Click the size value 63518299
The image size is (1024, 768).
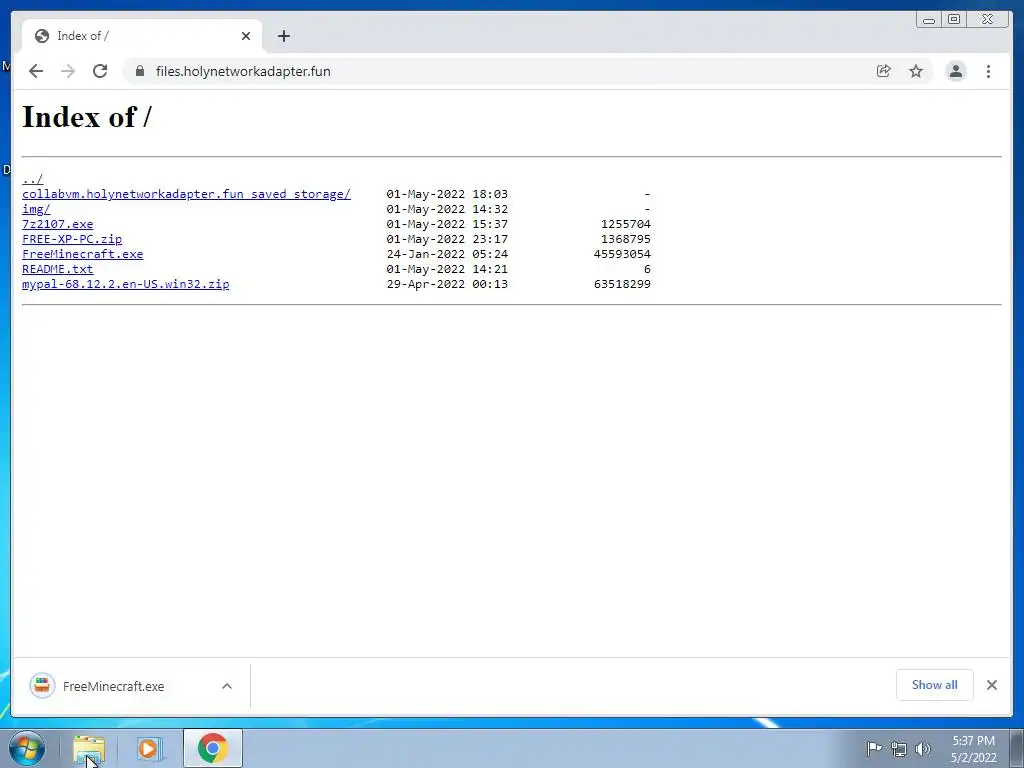tap(622, 284)
